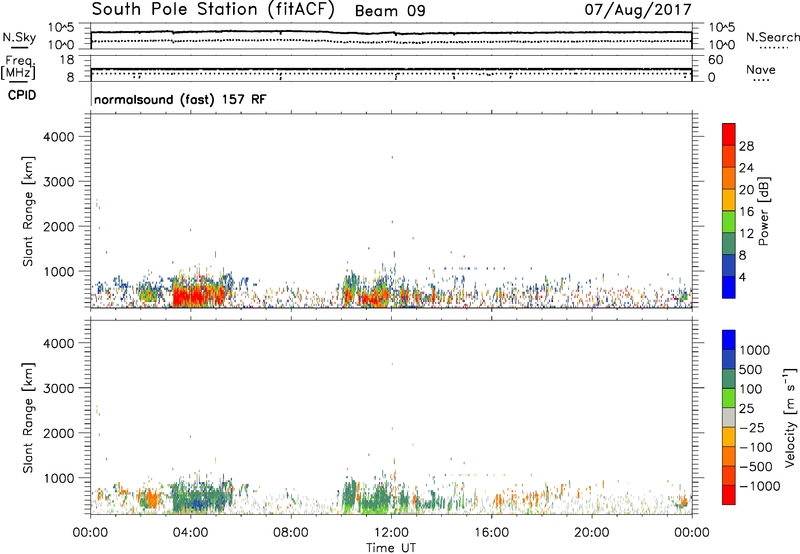
Task: Click the '-25' velocity colorbar label
Action: click(x=752, y=428)
